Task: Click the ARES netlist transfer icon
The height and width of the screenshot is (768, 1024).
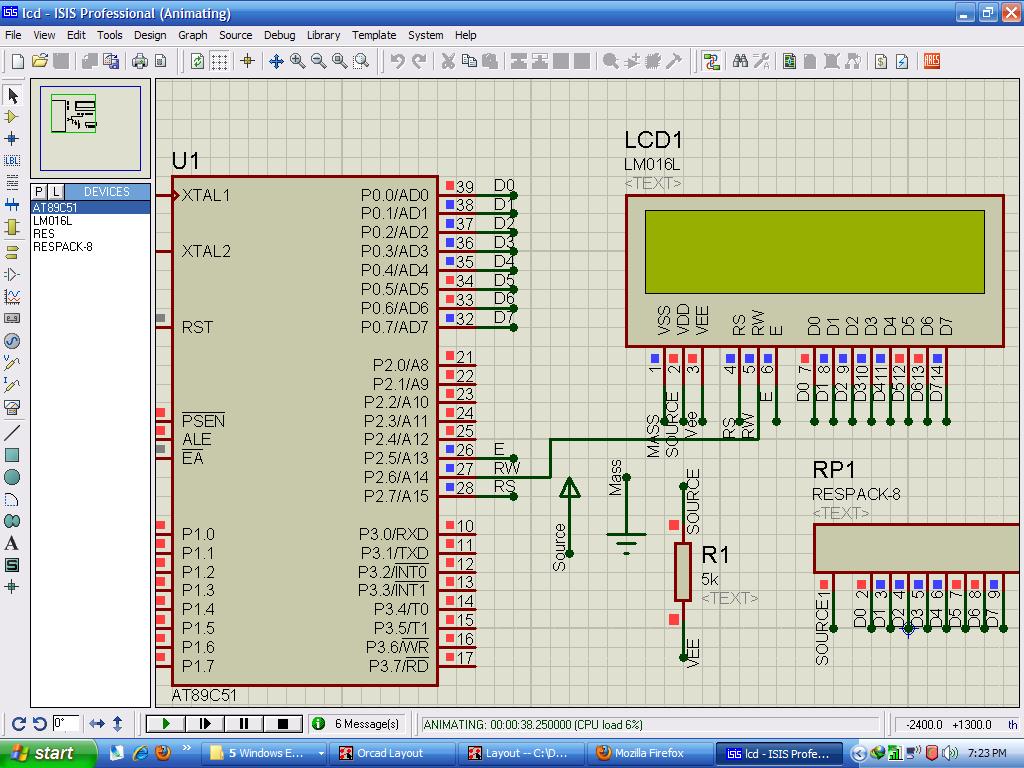Action: tap(932, 61)
